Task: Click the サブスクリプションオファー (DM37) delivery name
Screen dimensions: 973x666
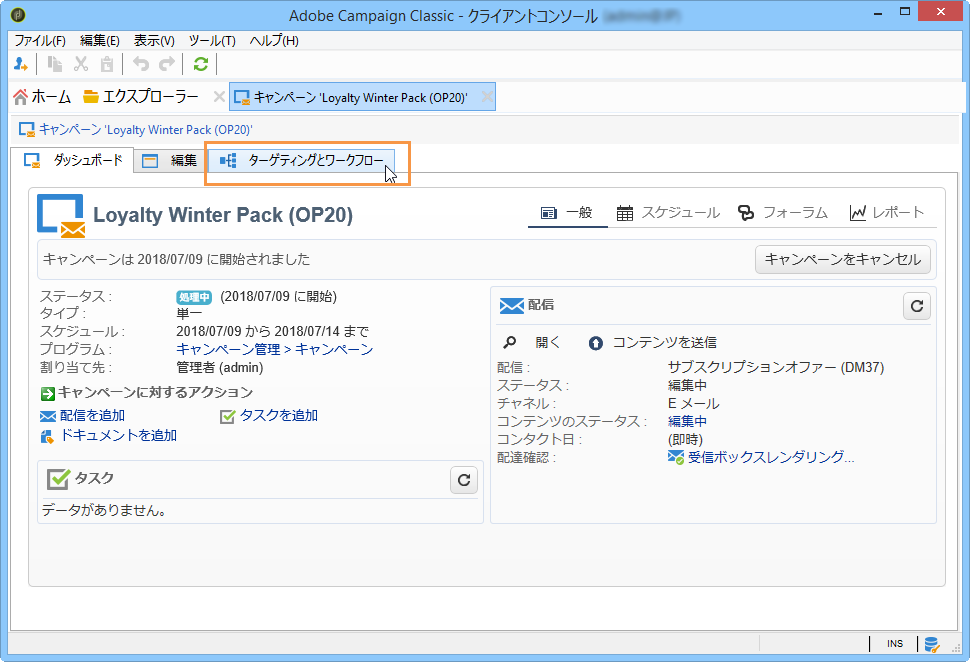Action: coord(776,367)
